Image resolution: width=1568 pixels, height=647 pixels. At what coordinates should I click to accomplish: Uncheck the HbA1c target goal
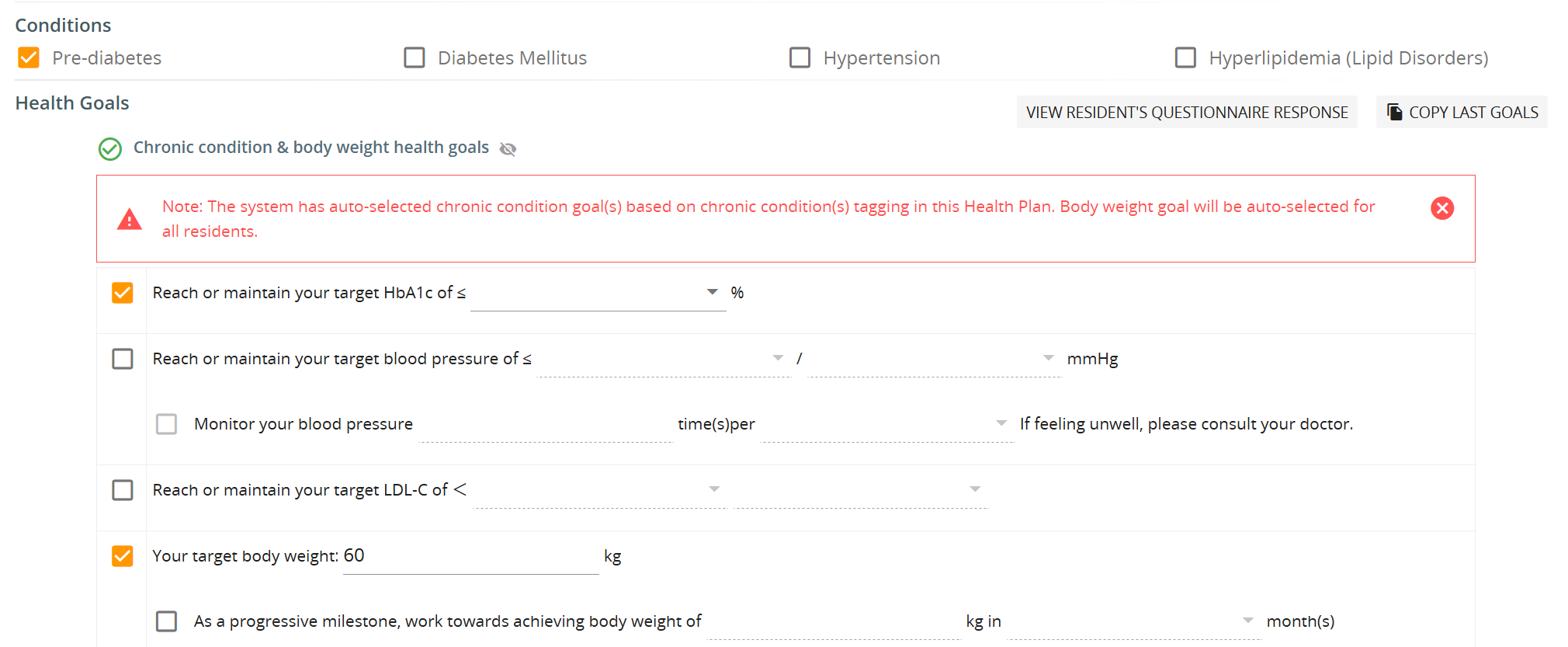[x=123, y=293]
